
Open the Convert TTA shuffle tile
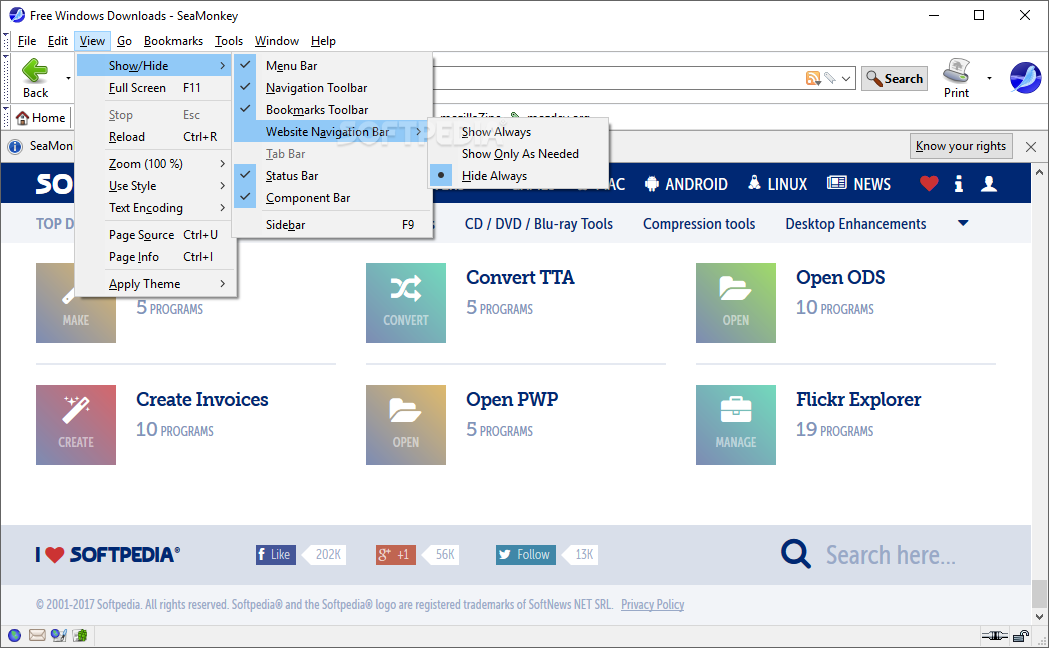[x=405, y=302]
